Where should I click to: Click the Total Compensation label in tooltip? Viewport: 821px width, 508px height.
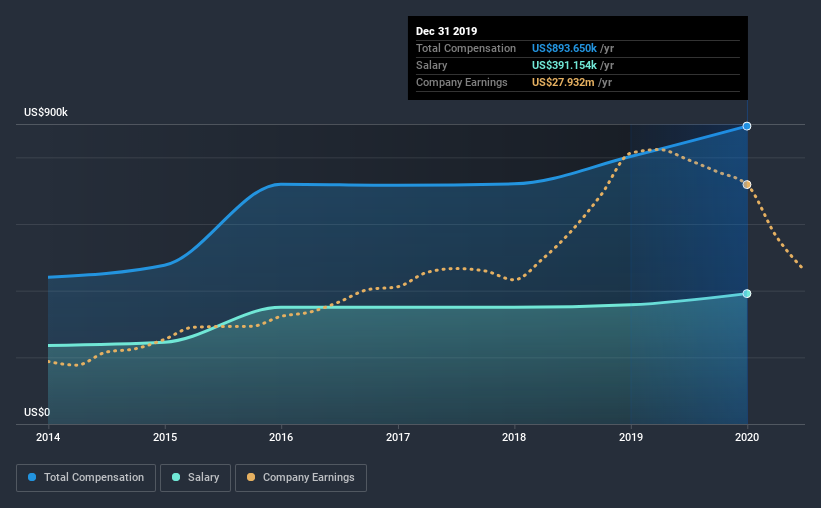point(466,48)
